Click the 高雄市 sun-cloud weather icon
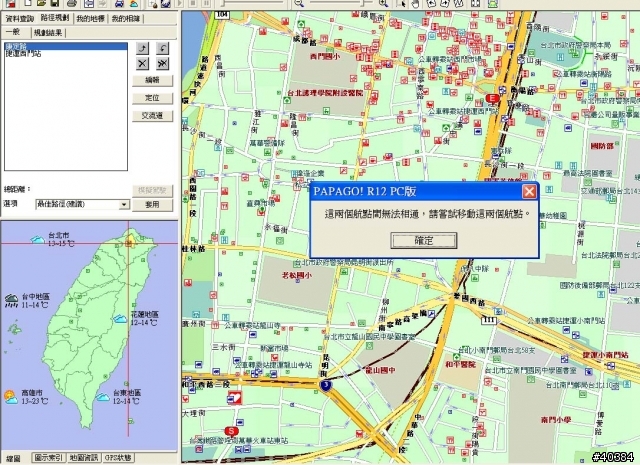640x465 pixels. (11, 397)
